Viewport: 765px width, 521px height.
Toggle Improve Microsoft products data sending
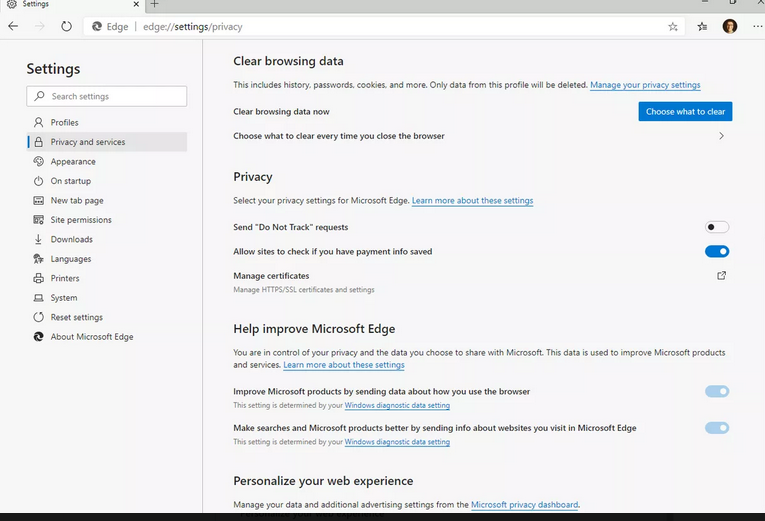[x=717, y=391]
